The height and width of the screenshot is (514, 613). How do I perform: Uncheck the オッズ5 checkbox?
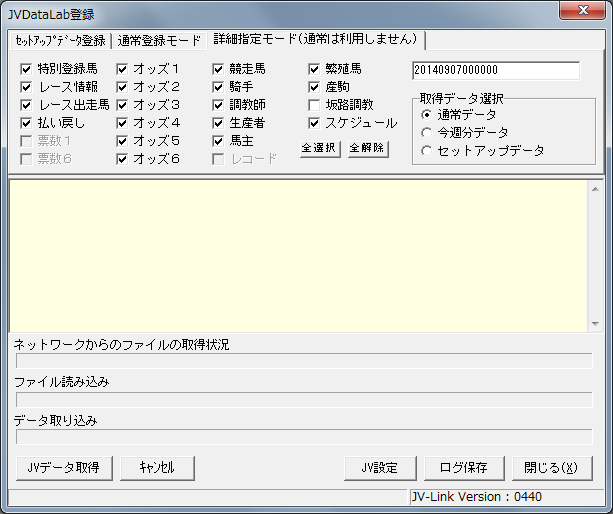(122, 141)
